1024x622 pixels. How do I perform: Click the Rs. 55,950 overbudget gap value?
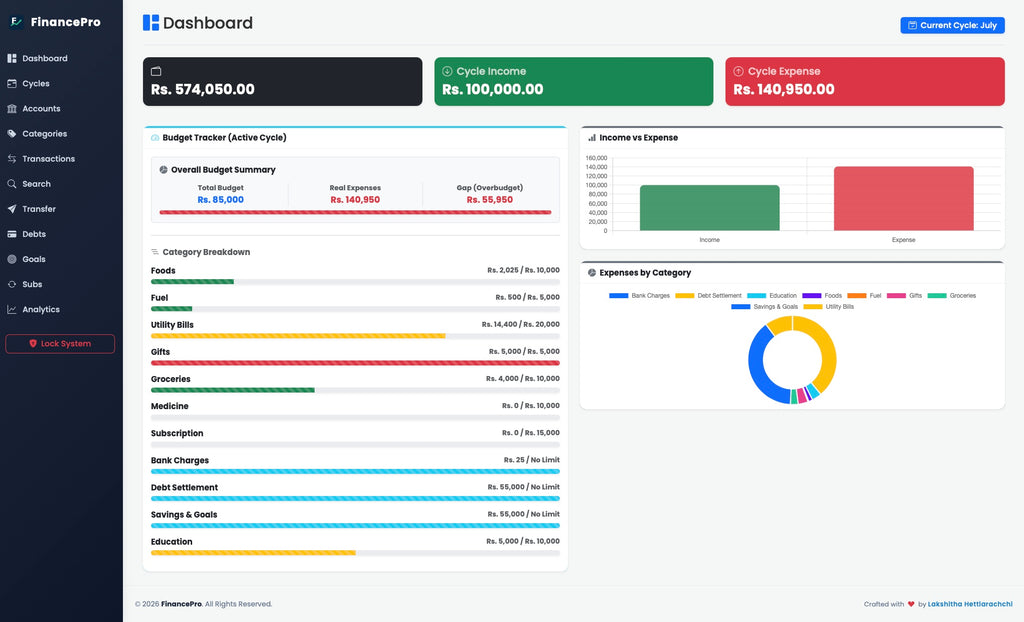490,200
